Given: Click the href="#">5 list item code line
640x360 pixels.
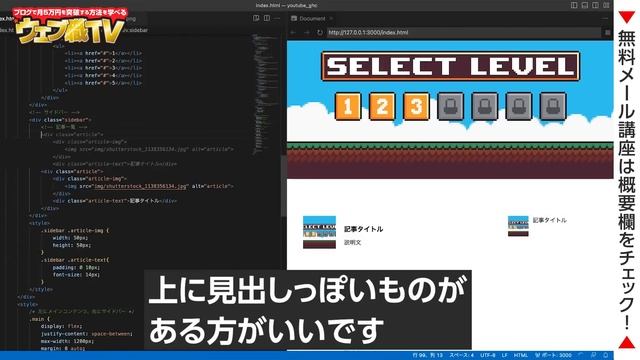Looking at the screenshot, I should click(x=103, y=83).
